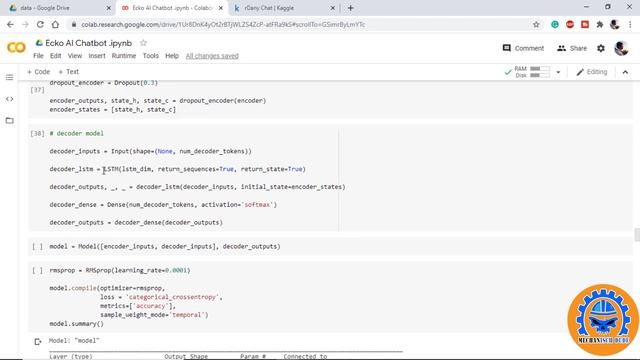Star the Ecko AI Chatbot notebook
640x360 pixels.
coord(143,43)
